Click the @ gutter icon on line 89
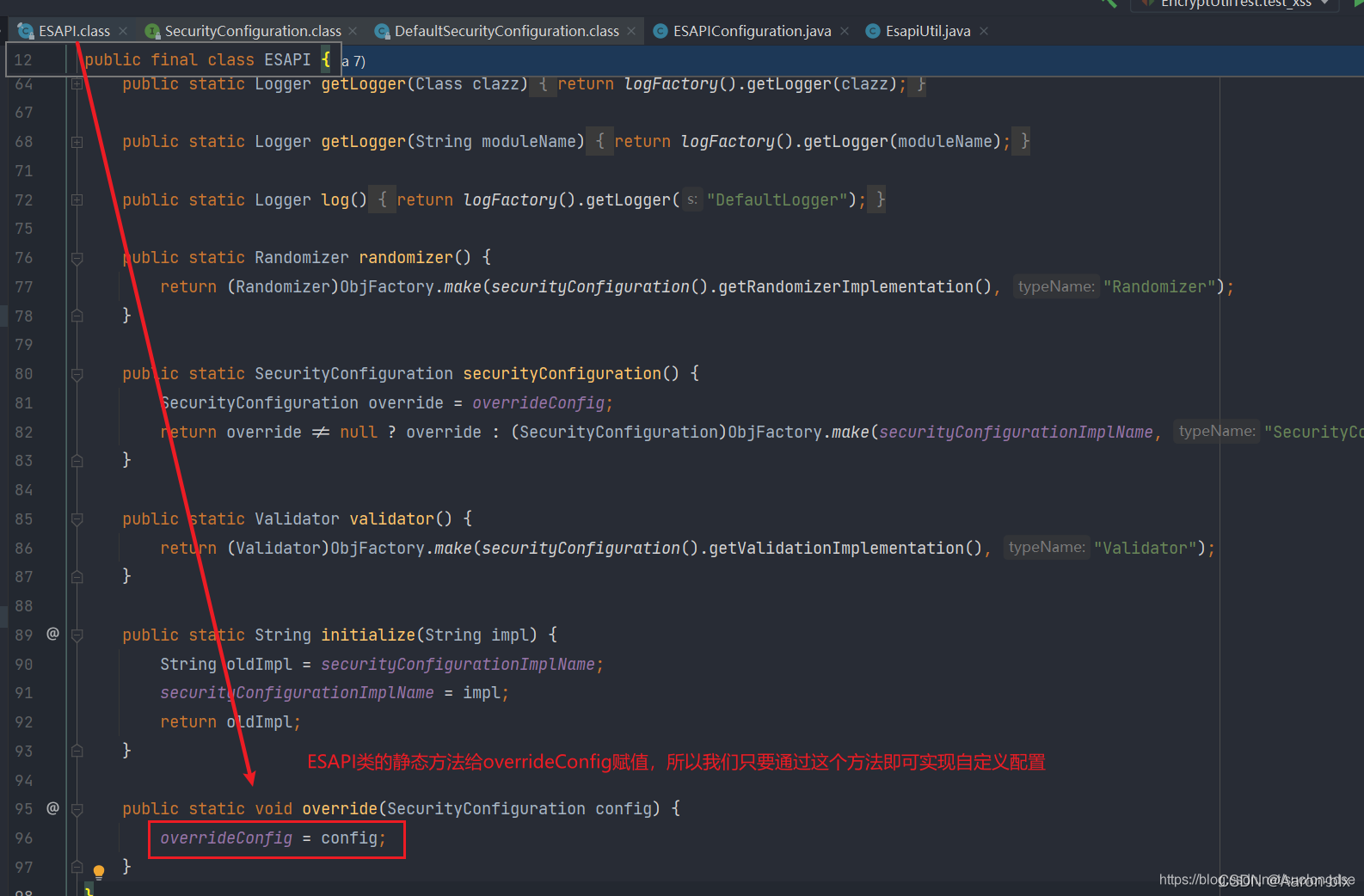This screenshot has width=1364, height=896. pyautogui.click(x=52, y=634)
